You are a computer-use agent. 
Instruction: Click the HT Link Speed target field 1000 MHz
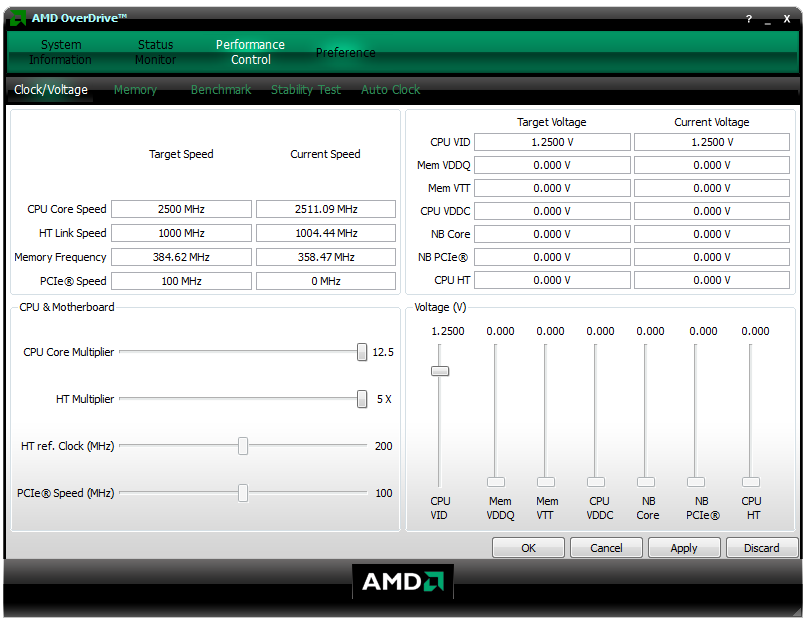point(181,233)
